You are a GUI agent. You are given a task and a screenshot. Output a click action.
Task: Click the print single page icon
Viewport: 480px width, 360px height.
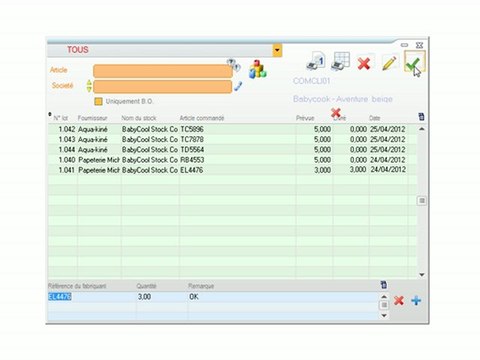coord(316,61)
